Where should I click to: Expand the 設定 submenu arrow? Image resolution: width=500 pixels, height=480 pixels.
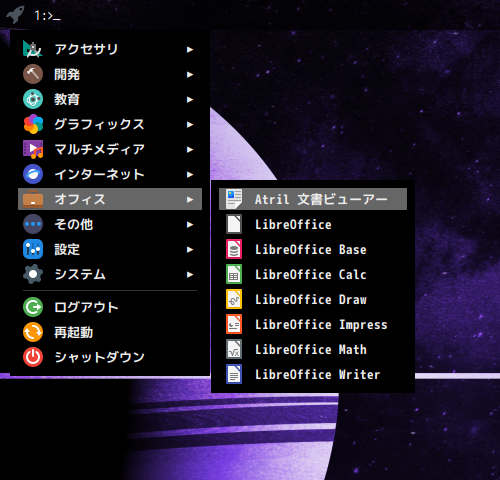(190, 250)
